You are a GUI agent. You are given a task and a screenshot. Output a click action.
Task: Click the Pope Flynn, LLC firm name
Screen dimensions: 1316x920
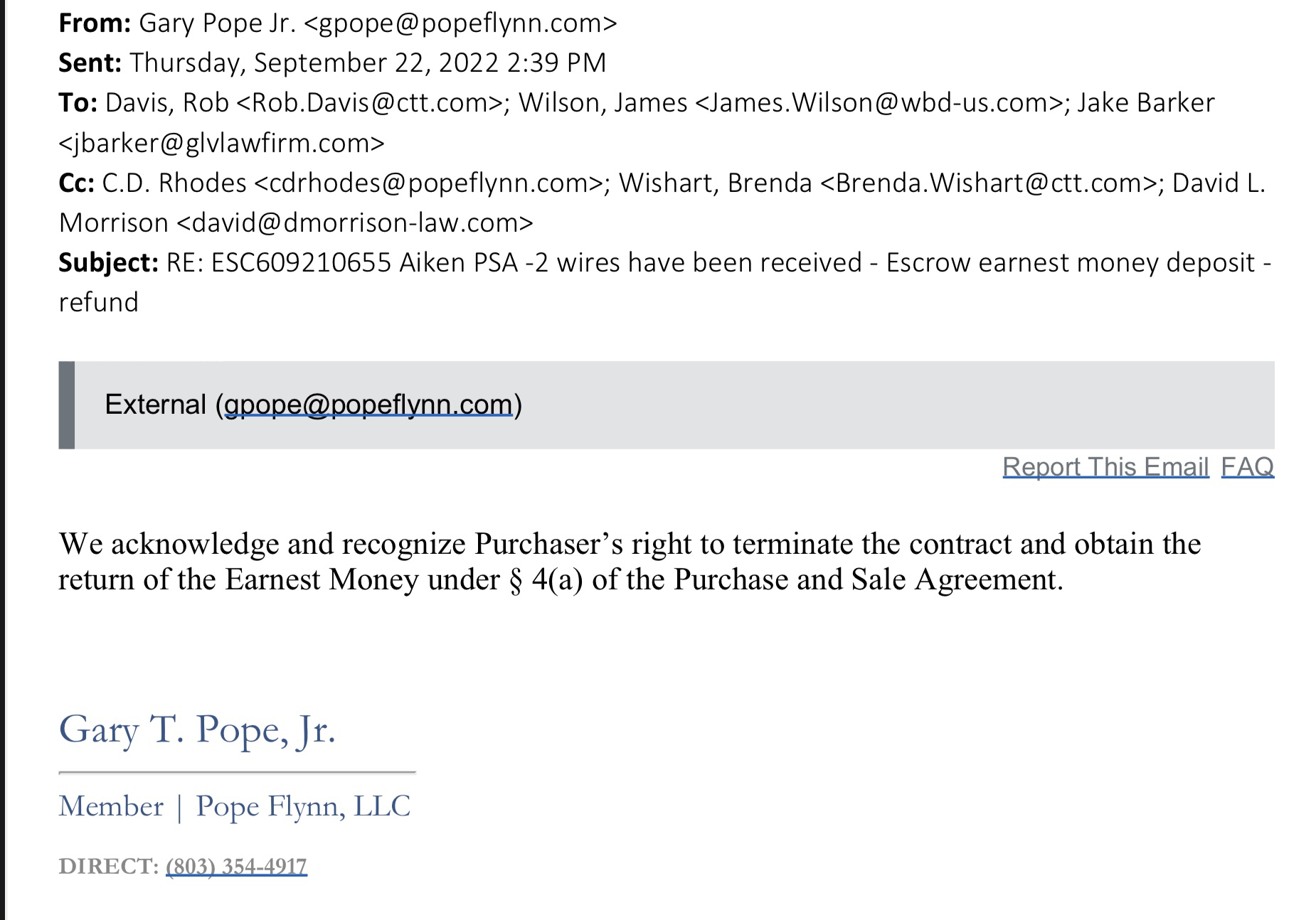(303, 806)
